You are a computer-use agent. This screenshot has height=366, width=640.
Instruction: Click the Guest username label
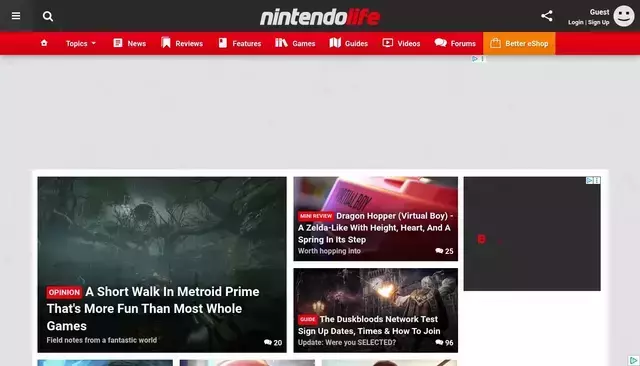coord(599,12)
